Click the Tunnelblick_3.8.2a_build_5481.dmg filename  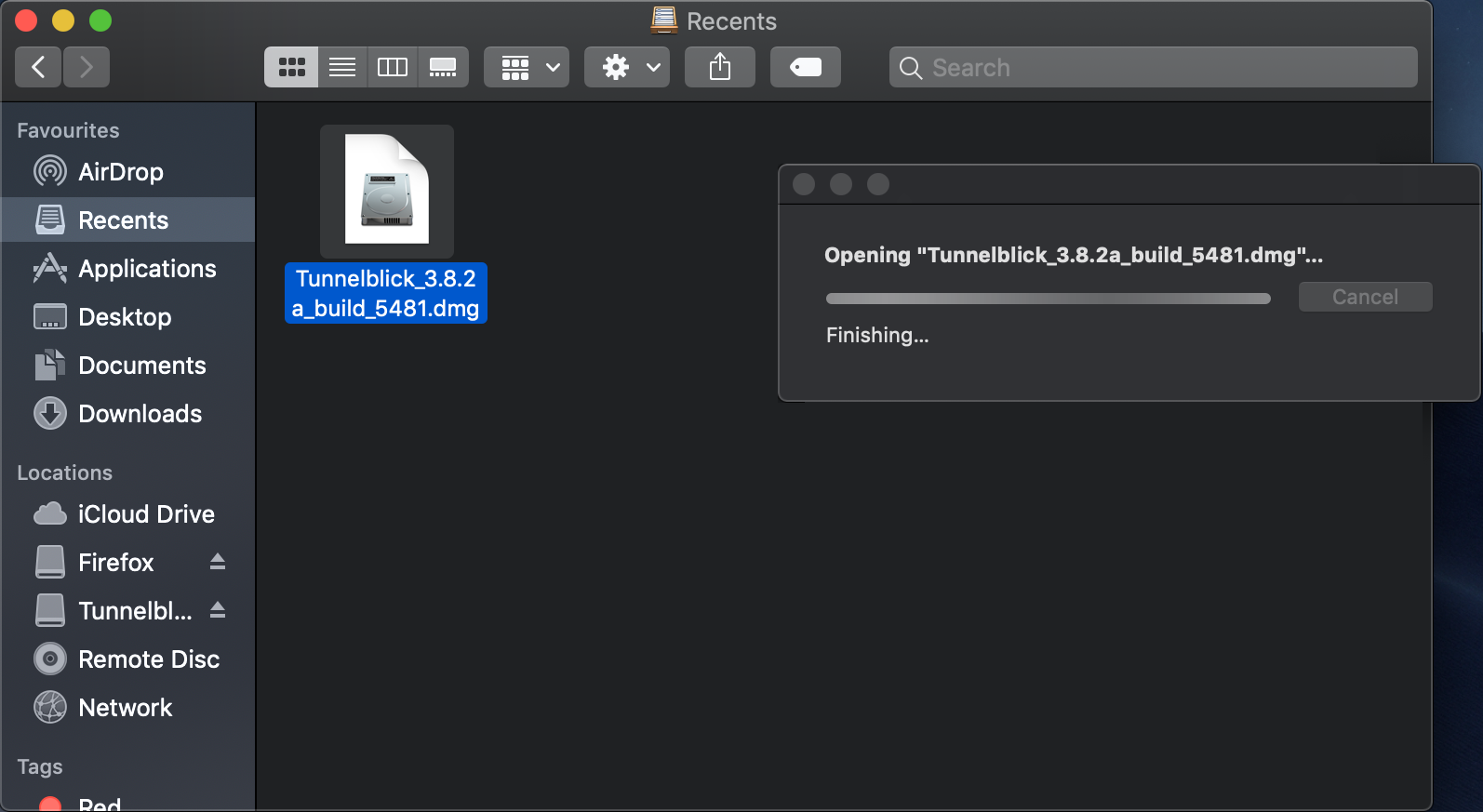tap(386, 293)
